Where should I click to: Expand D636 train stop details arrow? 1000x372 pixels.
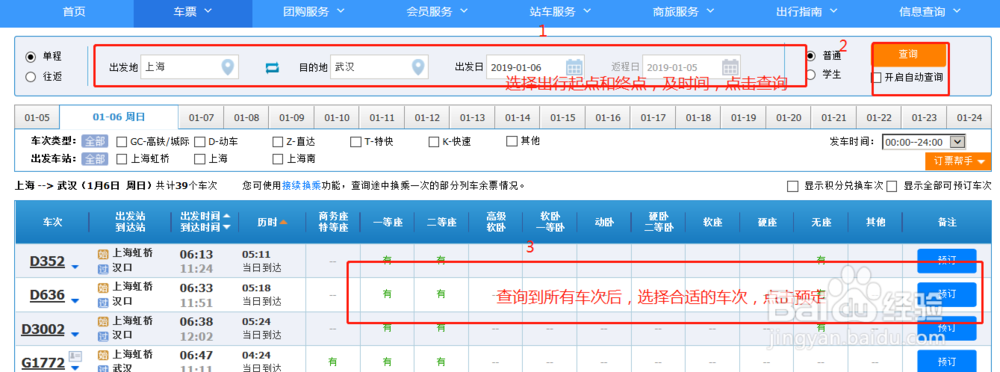point(75,300)
